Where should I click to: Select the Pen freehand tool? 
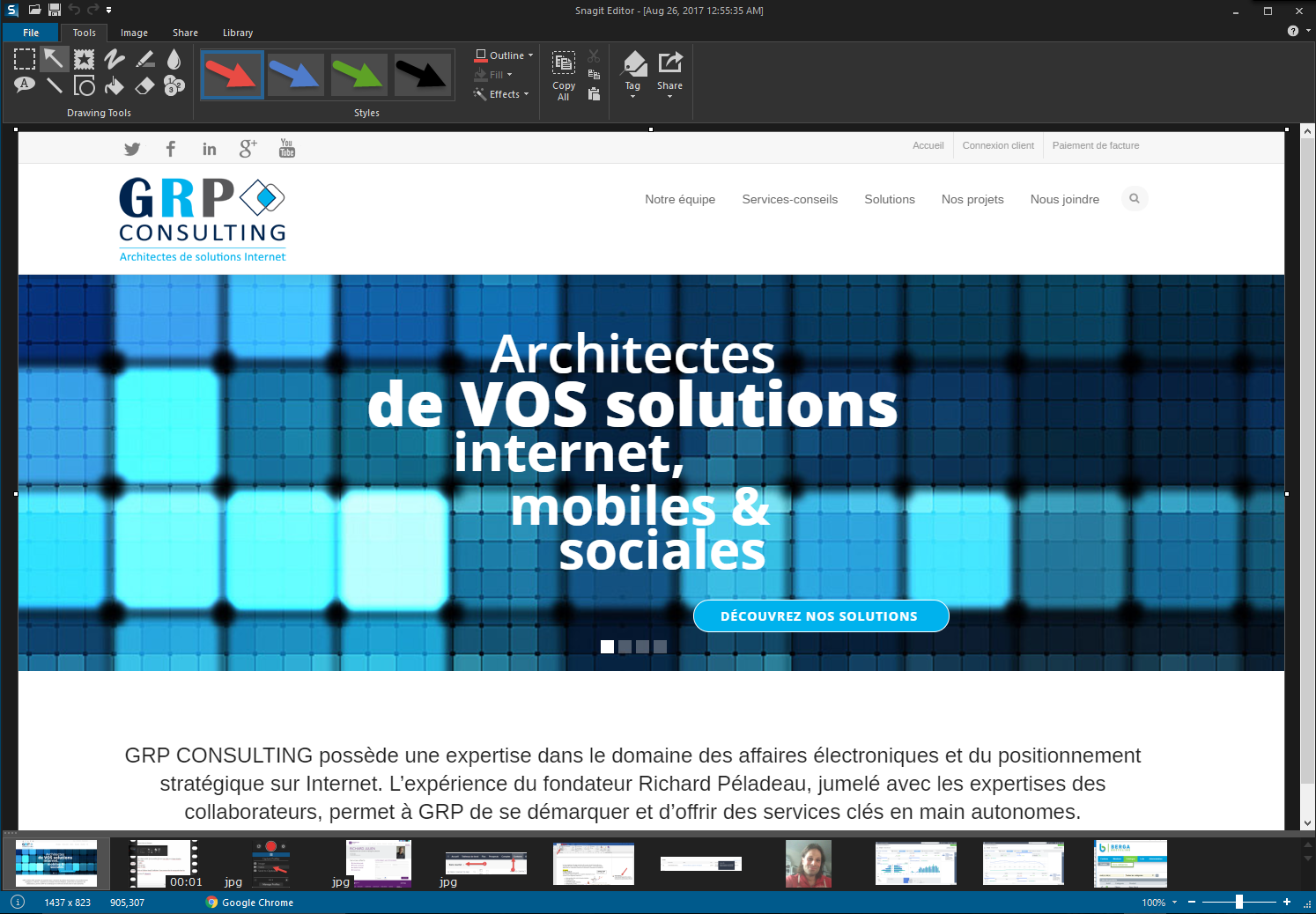[115, 59]
